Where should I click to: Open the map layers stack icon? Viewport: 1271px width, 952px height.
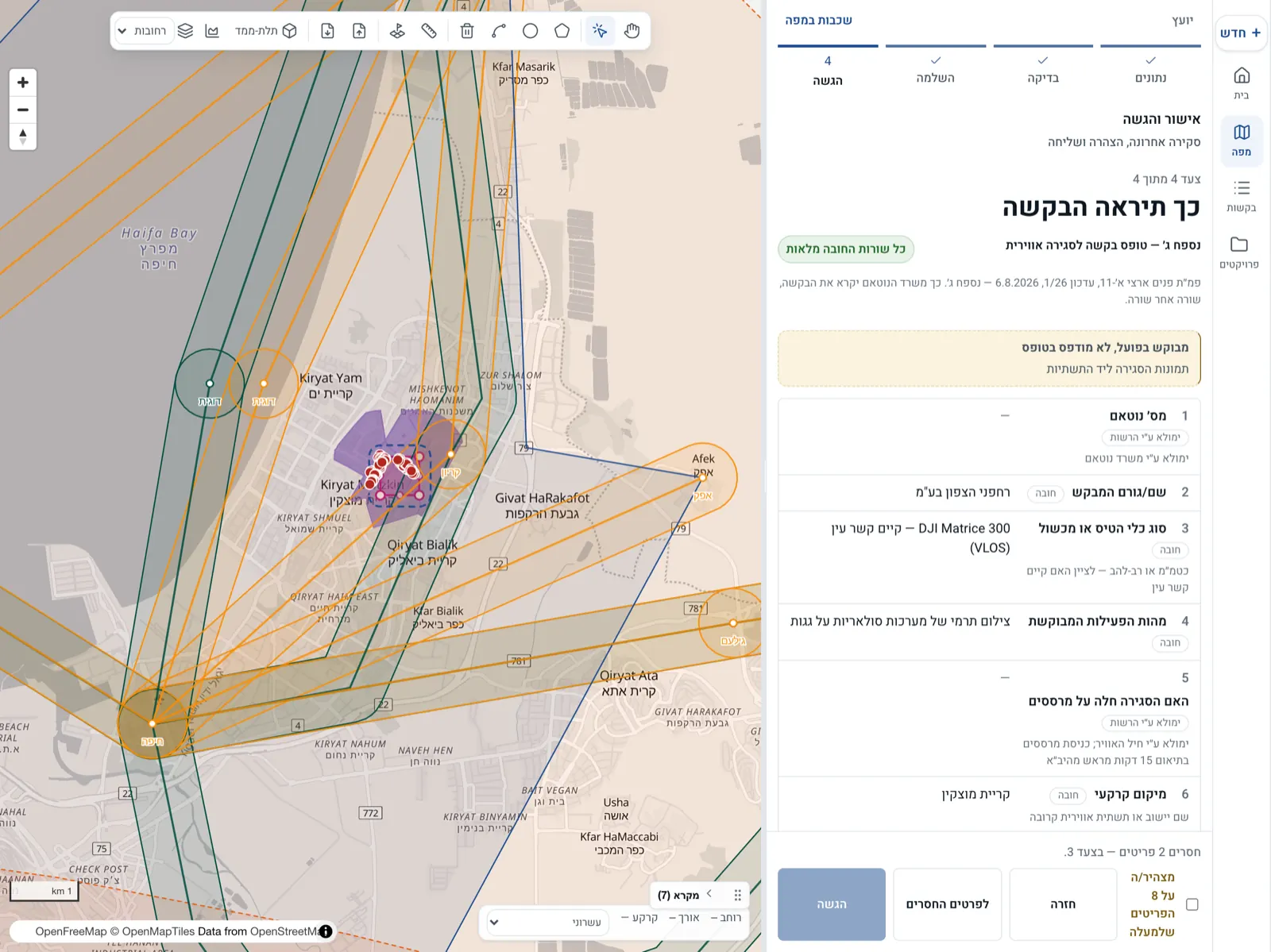coord(185,31)
